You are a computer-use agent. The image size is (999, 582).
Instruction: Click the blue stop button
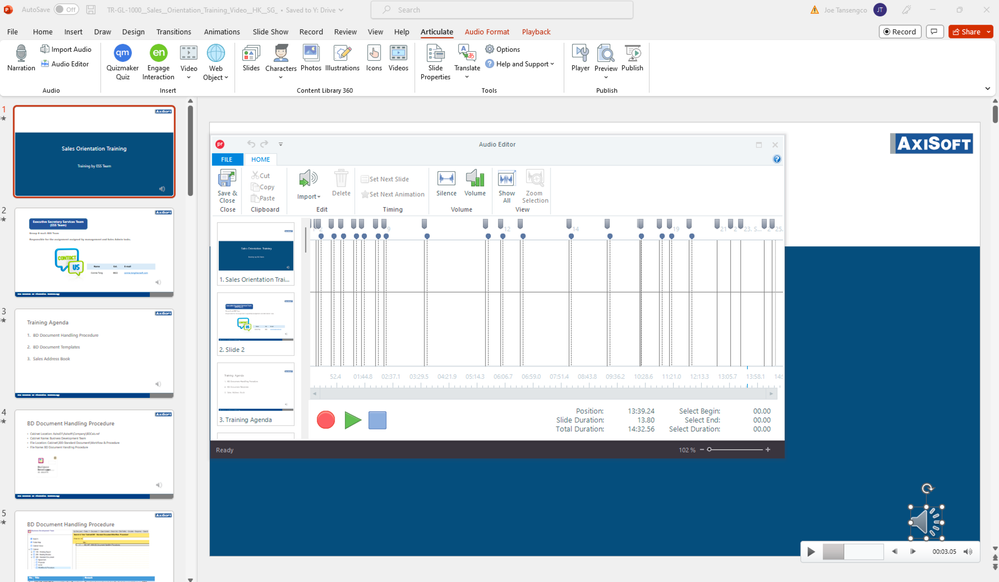click(377, 420)
